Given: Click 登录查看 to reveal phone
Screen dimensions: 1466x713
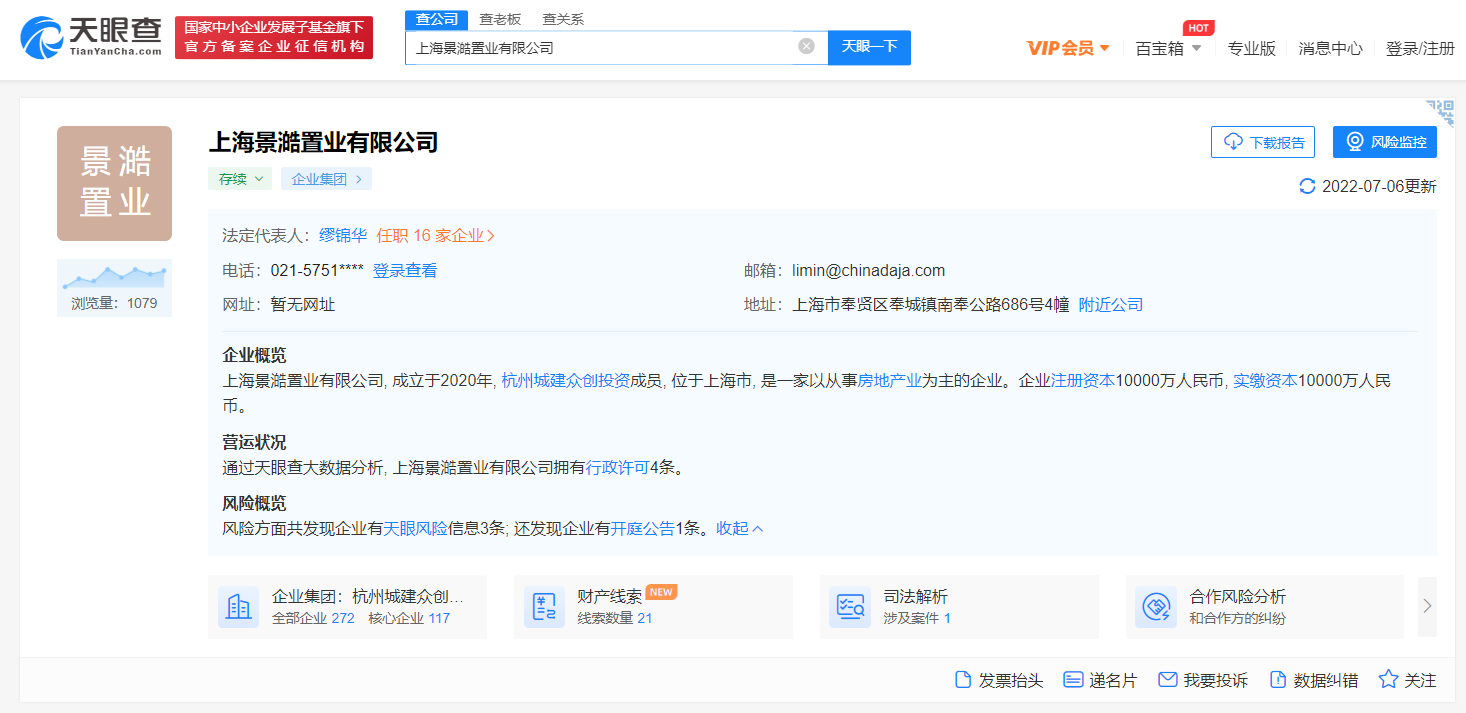Looking at the screenshot, I should (405, 271).
